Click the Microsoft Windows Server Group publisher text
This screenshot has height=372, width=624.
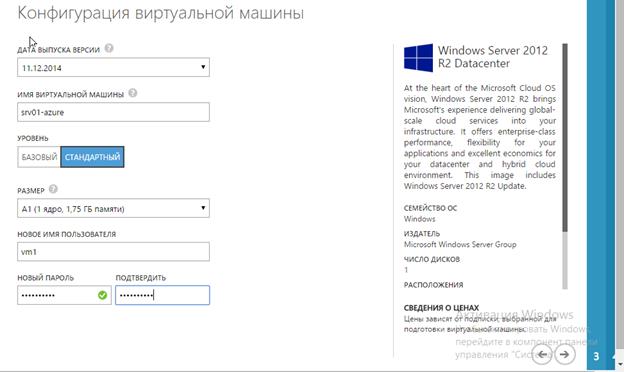(x=460, y=244)
